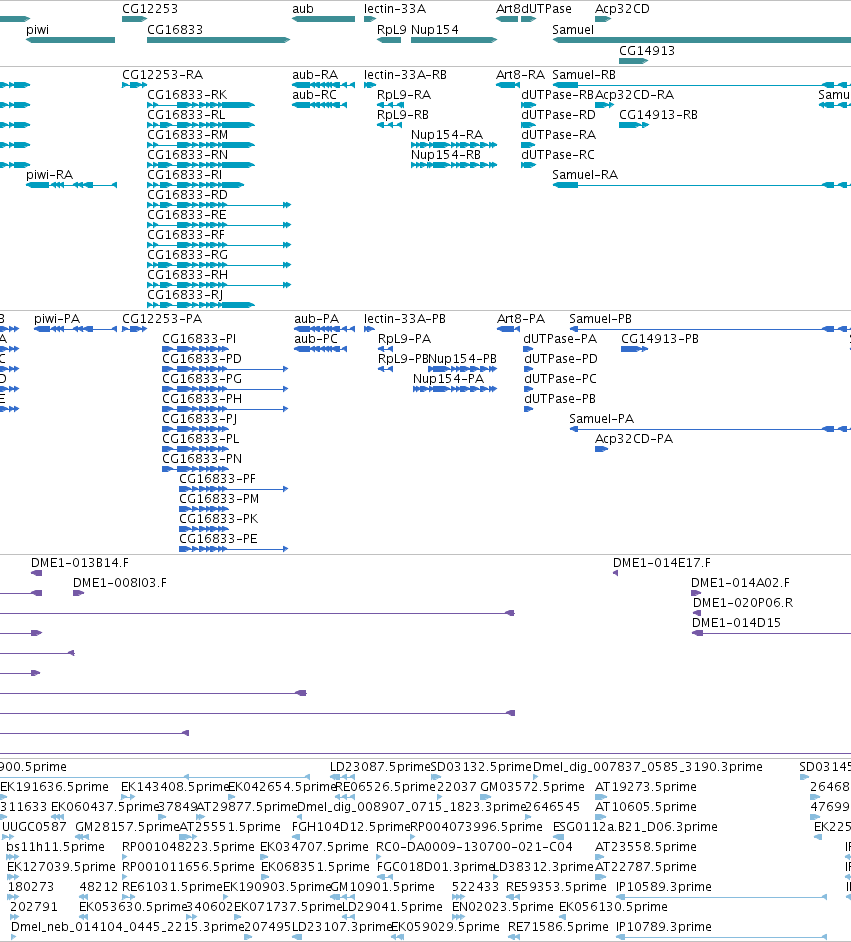Select clone DME1-020P06.R

743,603
